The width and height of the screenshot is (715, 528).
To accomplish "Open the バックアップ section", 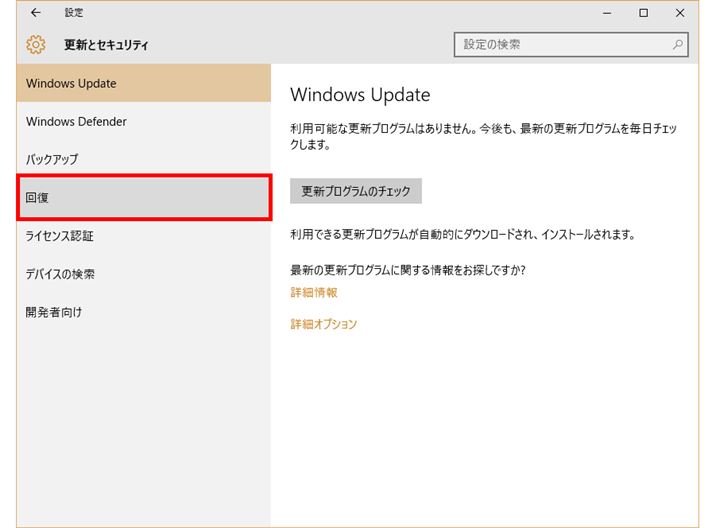I will pos(144,159).
